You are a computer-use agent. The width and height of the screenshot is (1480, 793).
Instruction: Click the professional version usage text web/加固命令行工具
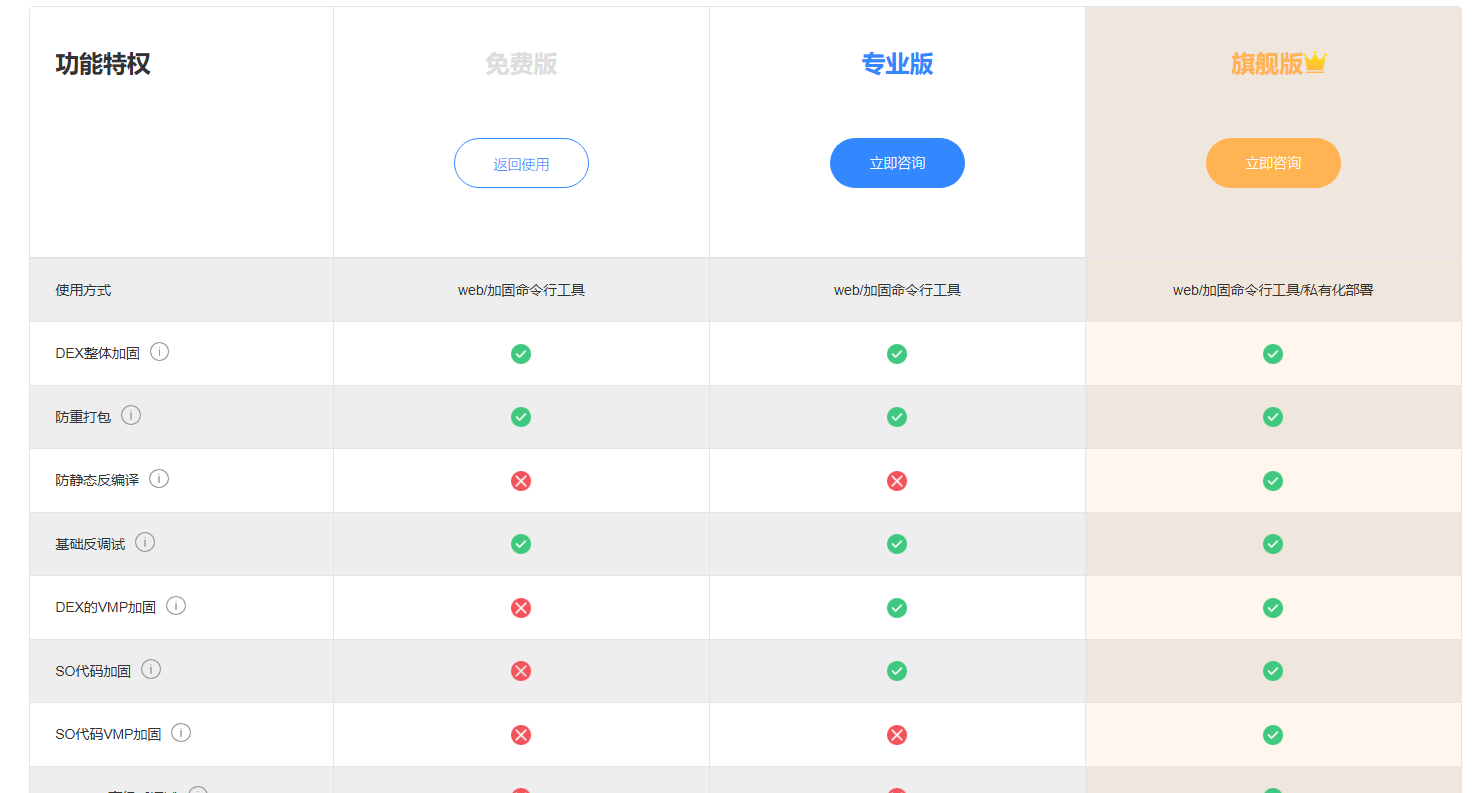(x=897, y=290)
